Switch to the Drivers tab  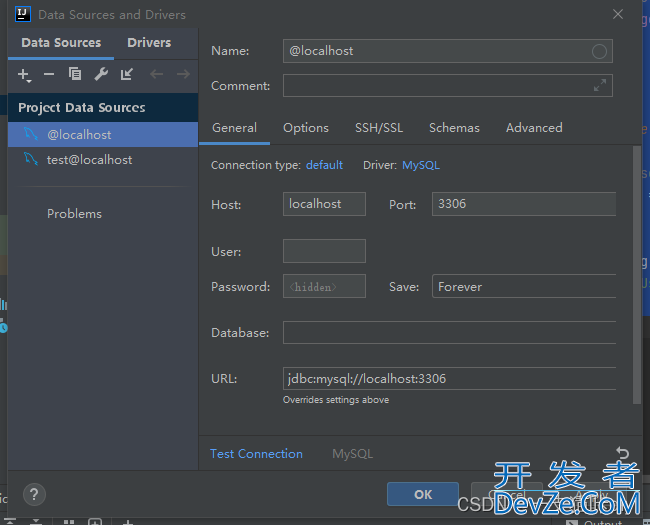coord(149,43)
